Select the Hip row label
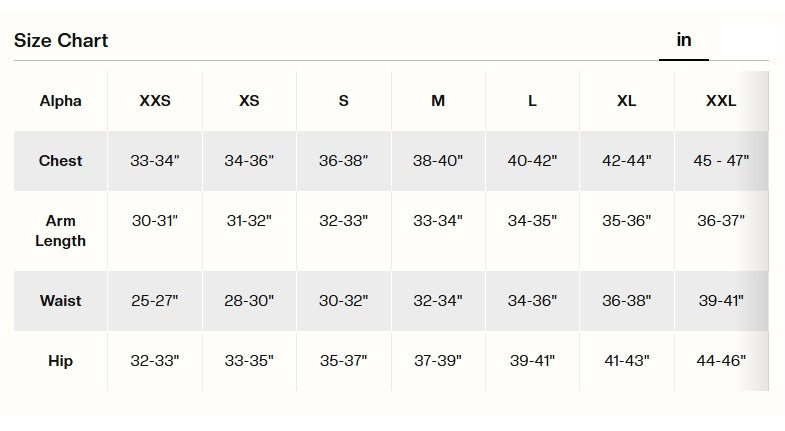Viewport: 785px width, 431px height. point(61,361)
